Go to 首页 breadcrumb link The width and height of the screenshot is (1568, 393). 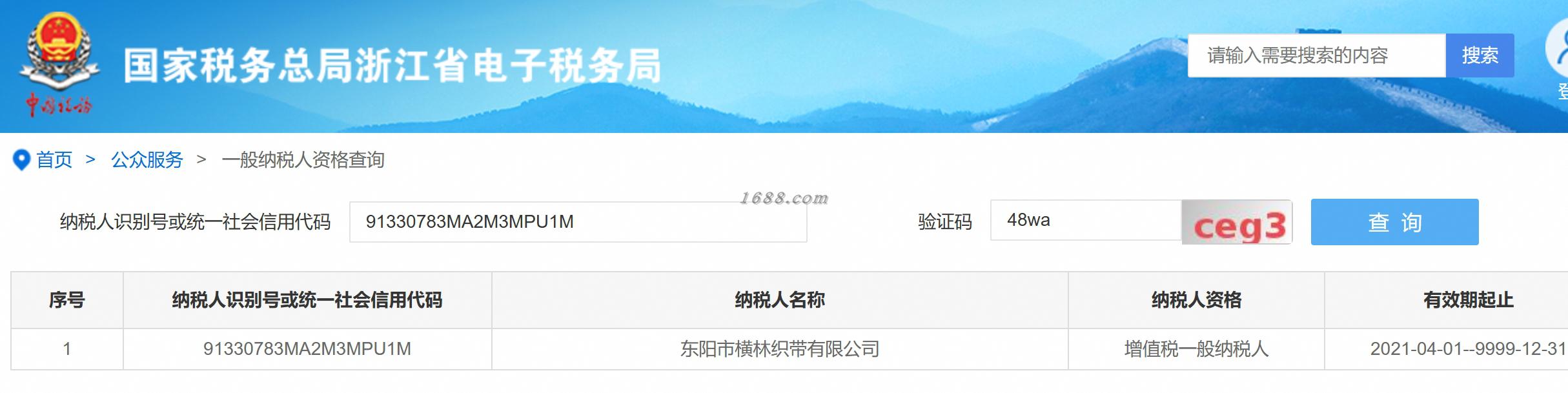pos(54,159)
